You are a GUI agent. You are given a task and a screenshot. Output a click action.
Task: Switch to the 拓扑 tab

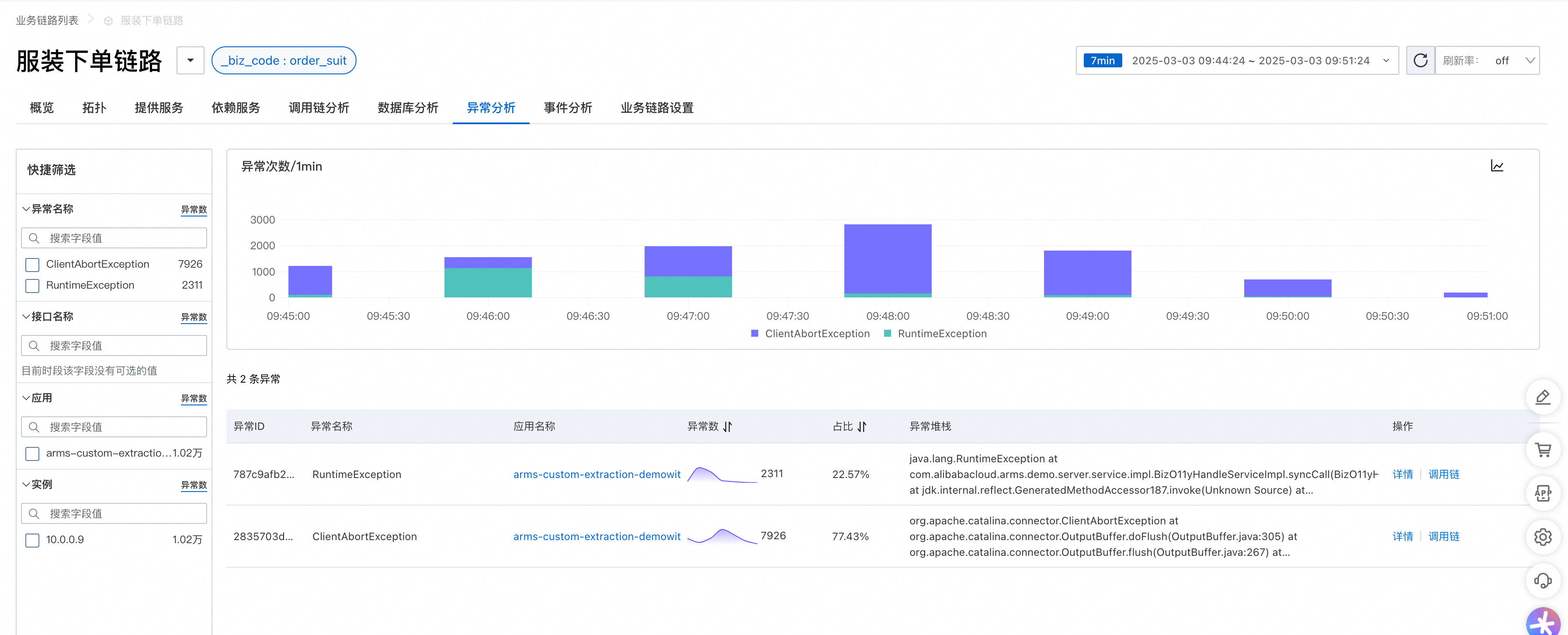[x=94, y=108]
